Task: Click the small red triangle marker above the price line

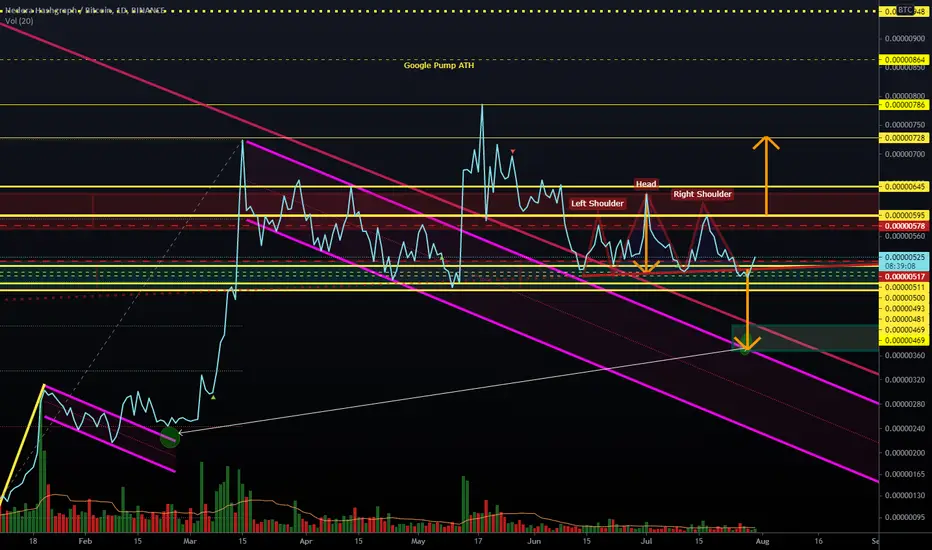Action: tap(513, 152)
